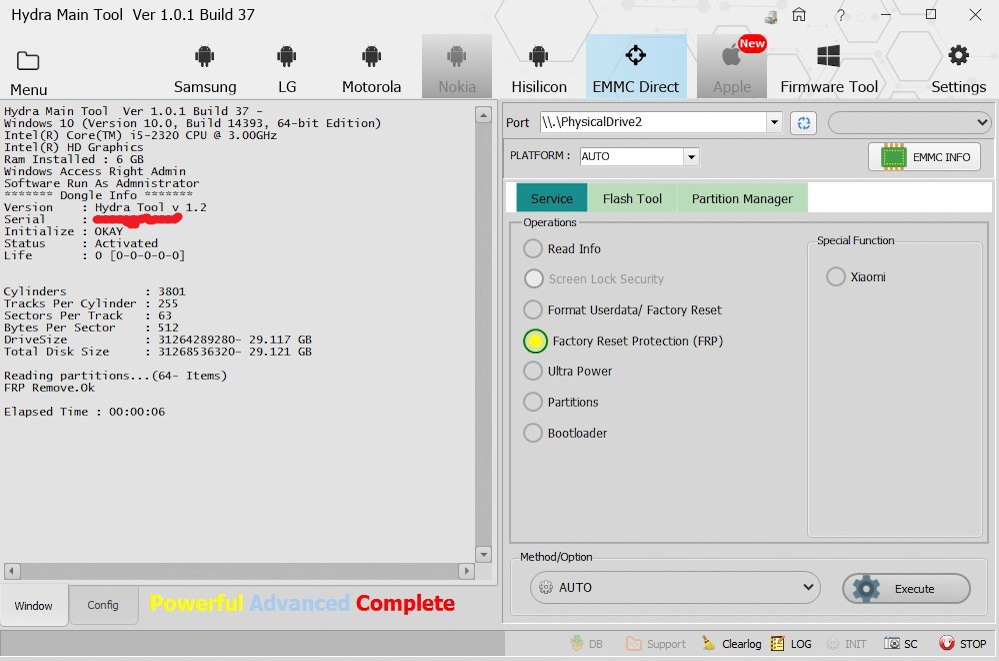999x661 pixels.
Task: Select Format Userdata/ Factory Reset
Action: click(533, 310)
